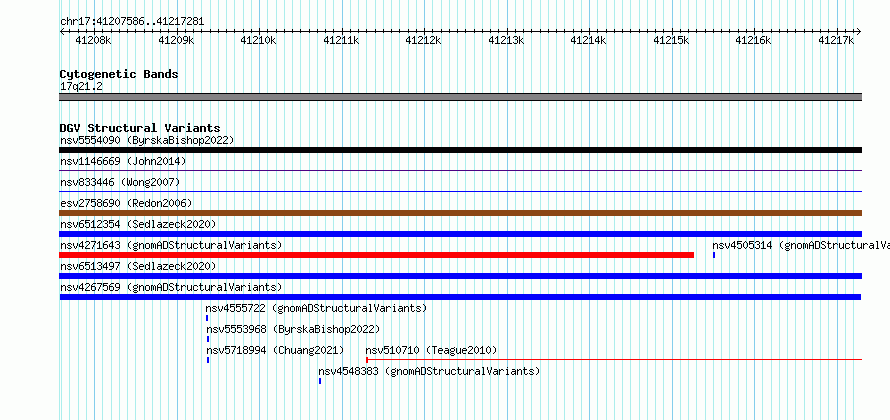
Task: Click the Cytogenetic Bands track title
Action: click(x=119, y=74)
